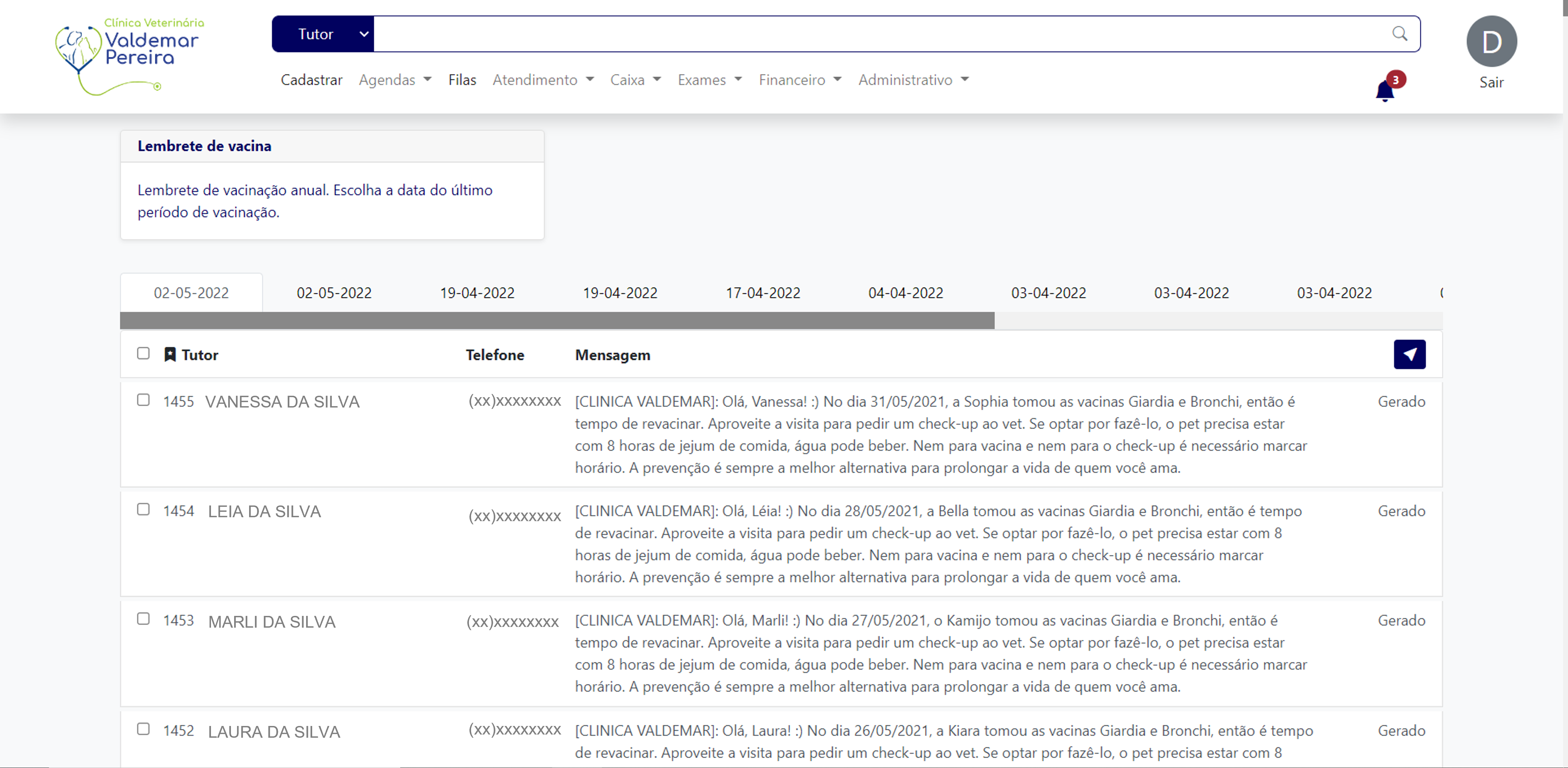Click the Gerado status for row 1455
This screenshot has height=768, width=1568.
pyautogui.click(x=1401, y=402)
